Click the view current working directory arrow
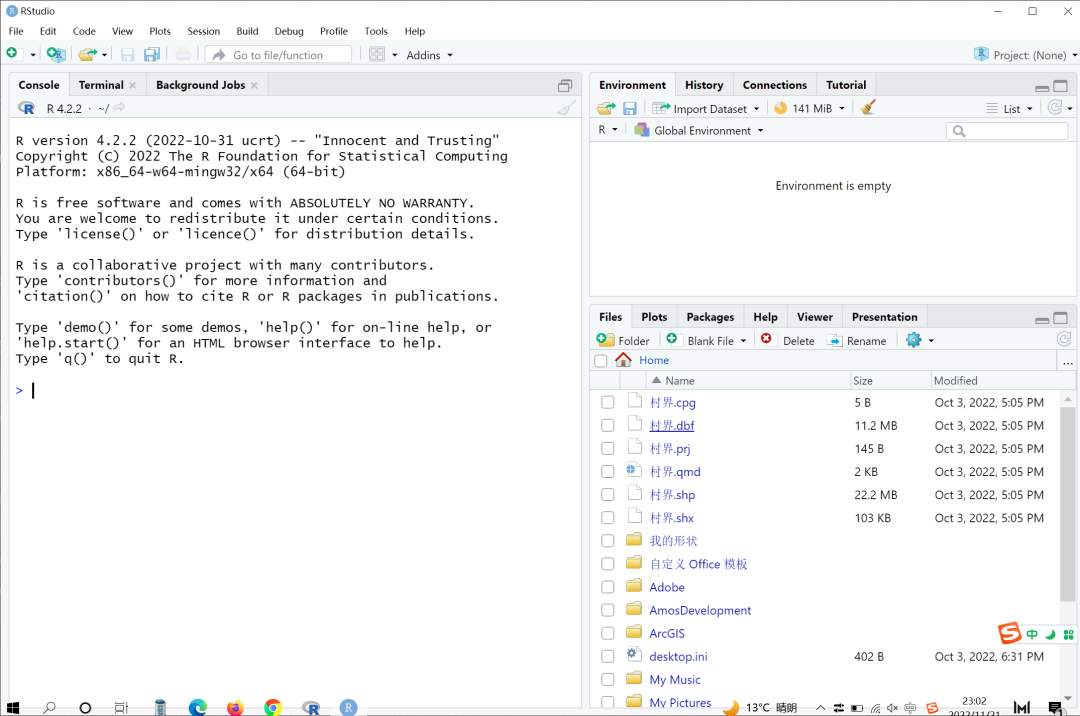1080x716 pixels. pyautogui.click(x=120, y=107)
